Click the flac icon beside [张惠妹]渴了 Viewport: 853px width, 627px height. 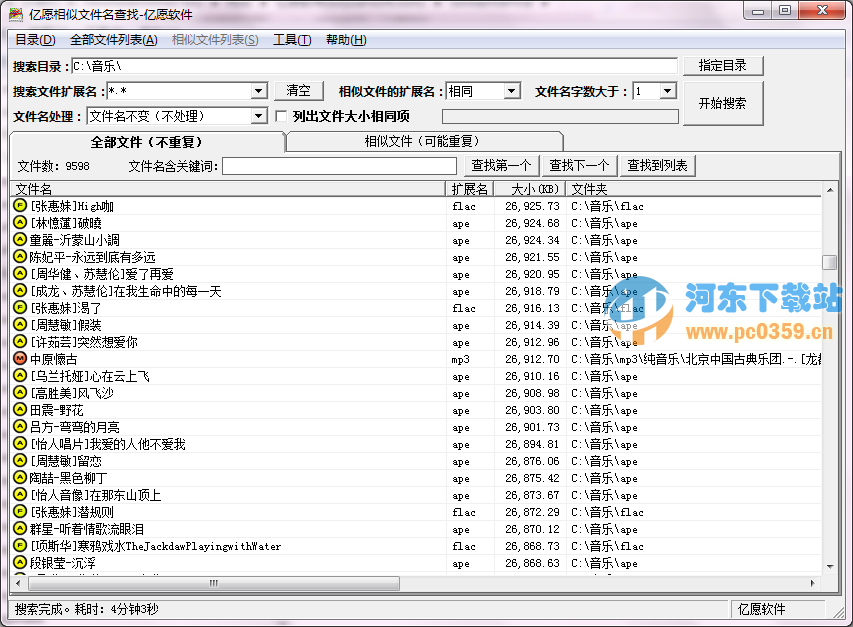click(x=18, y=308)
